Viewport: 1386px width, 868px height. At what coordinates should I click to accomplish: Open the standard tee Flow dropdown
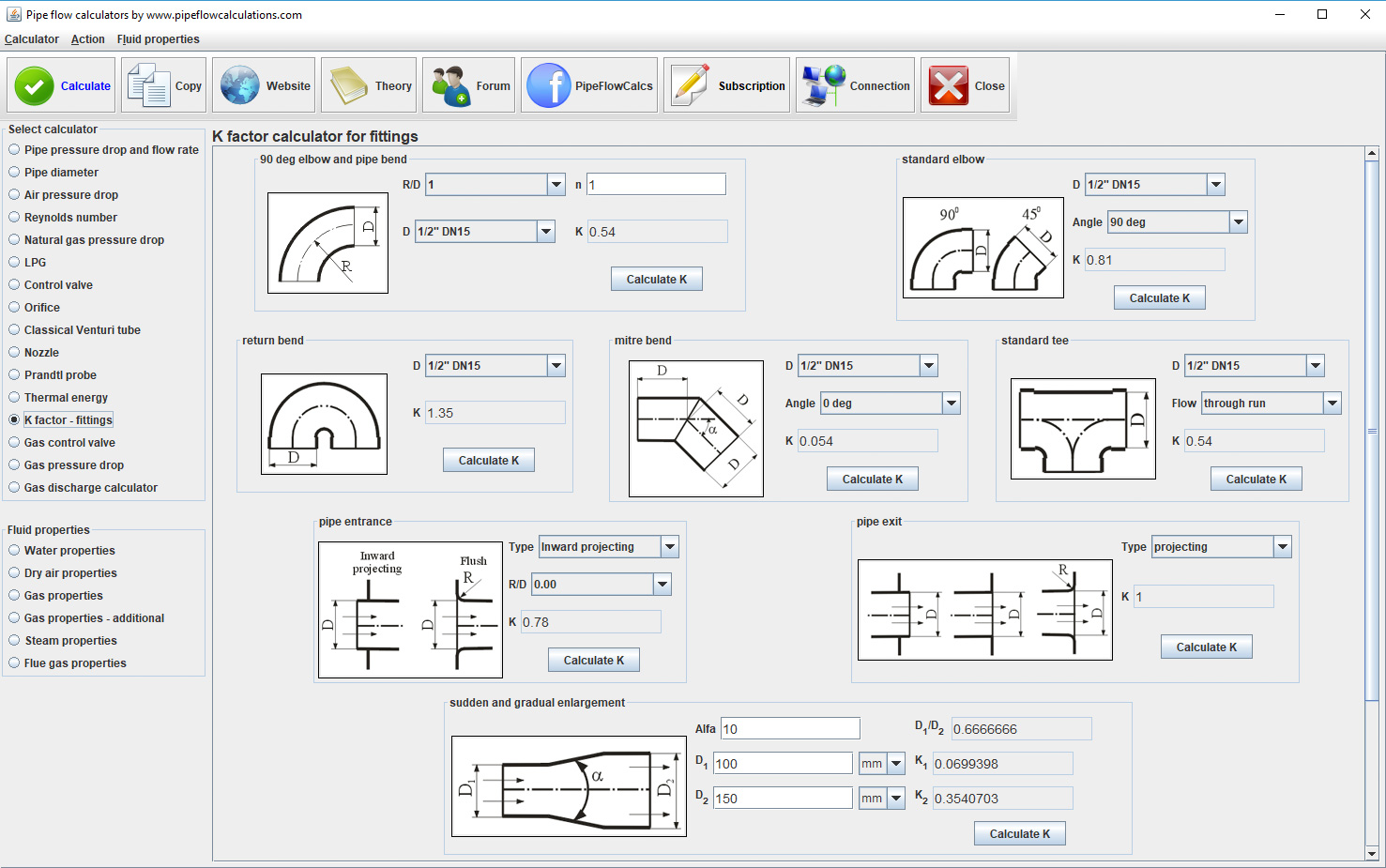pos(1333,404)
